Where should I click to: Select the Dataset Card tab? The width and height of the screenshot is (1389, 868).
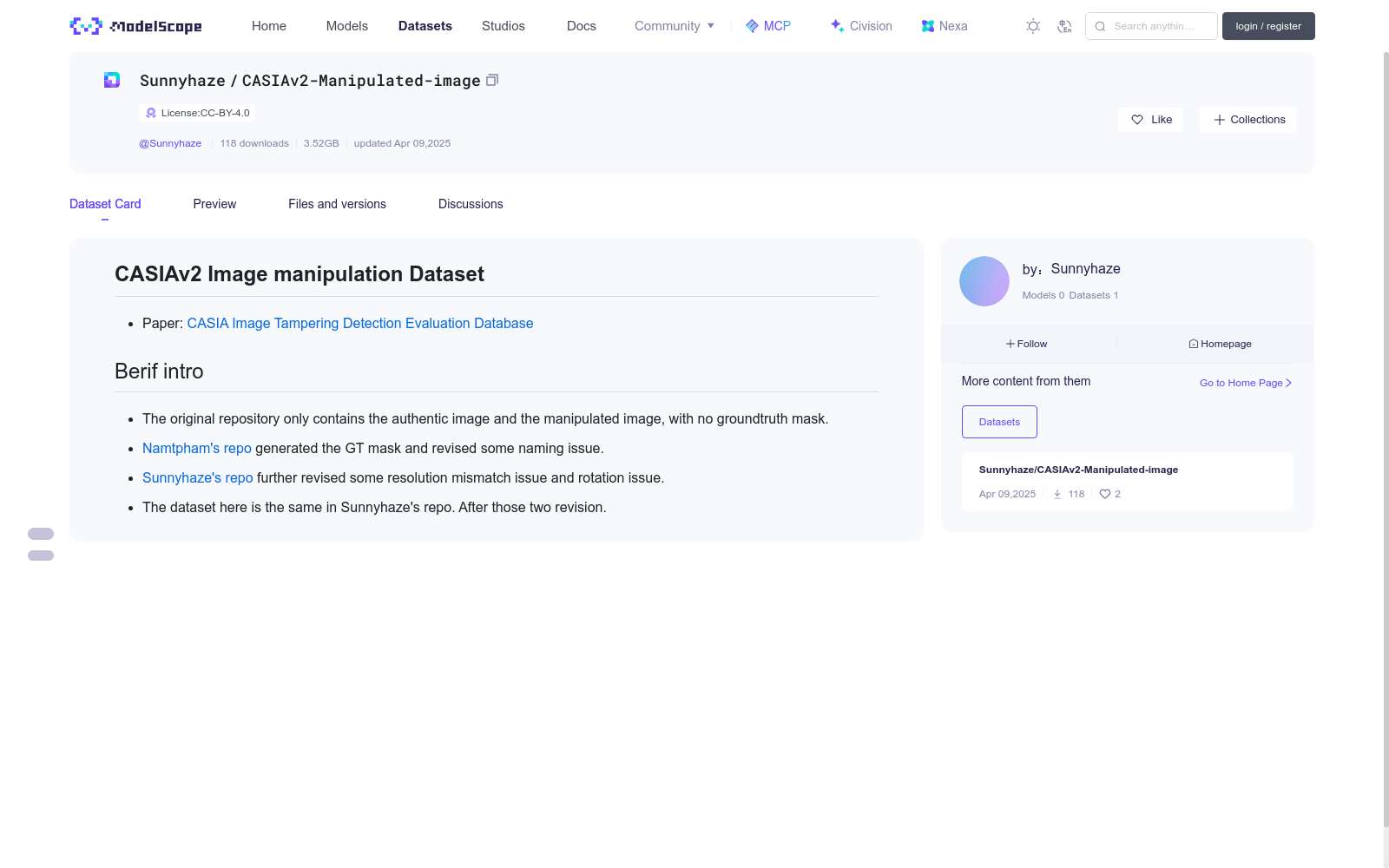click(105, 204)
